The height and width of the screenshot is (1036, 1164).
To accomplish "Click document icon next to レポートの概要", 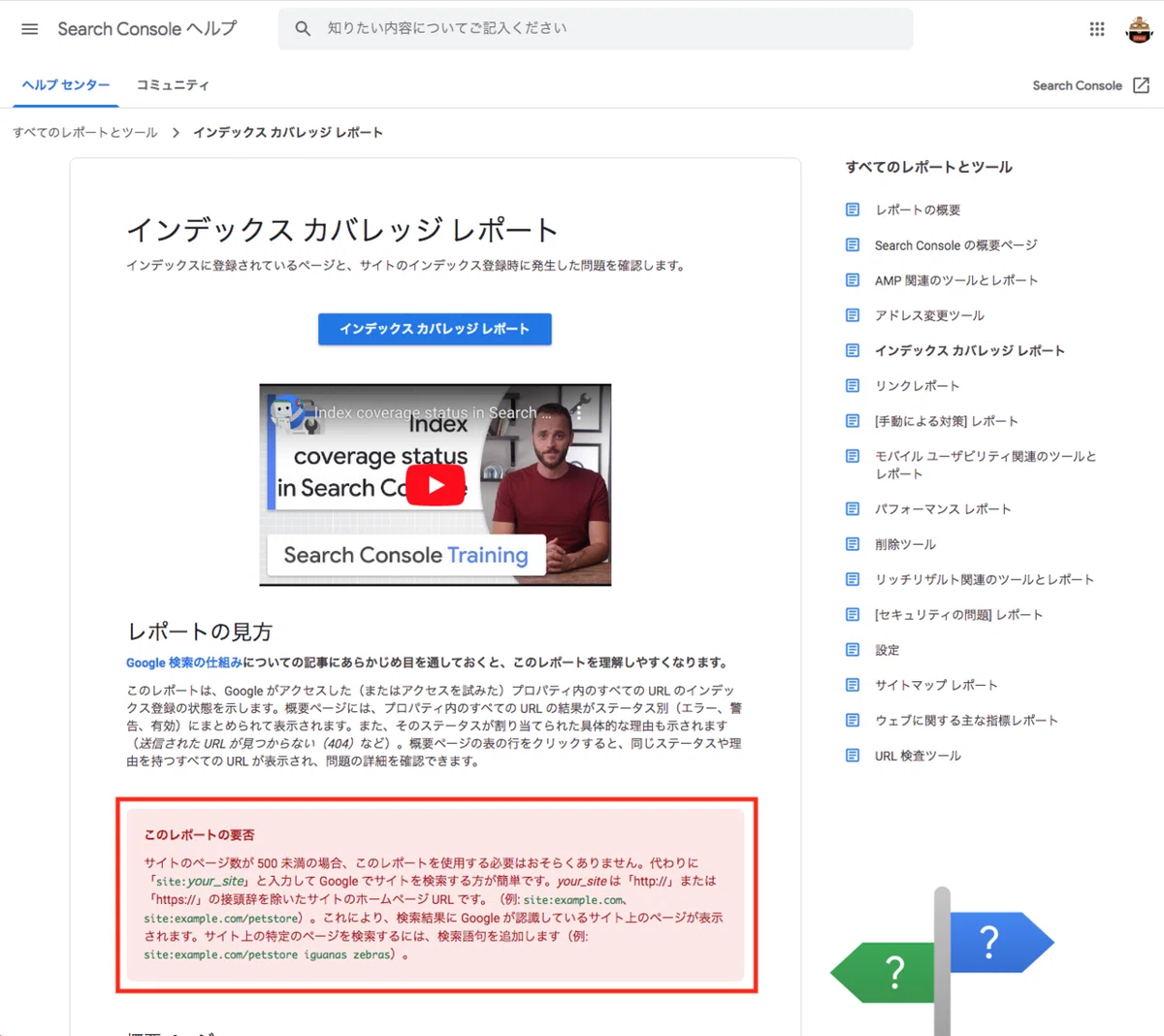I will point(853,210).
